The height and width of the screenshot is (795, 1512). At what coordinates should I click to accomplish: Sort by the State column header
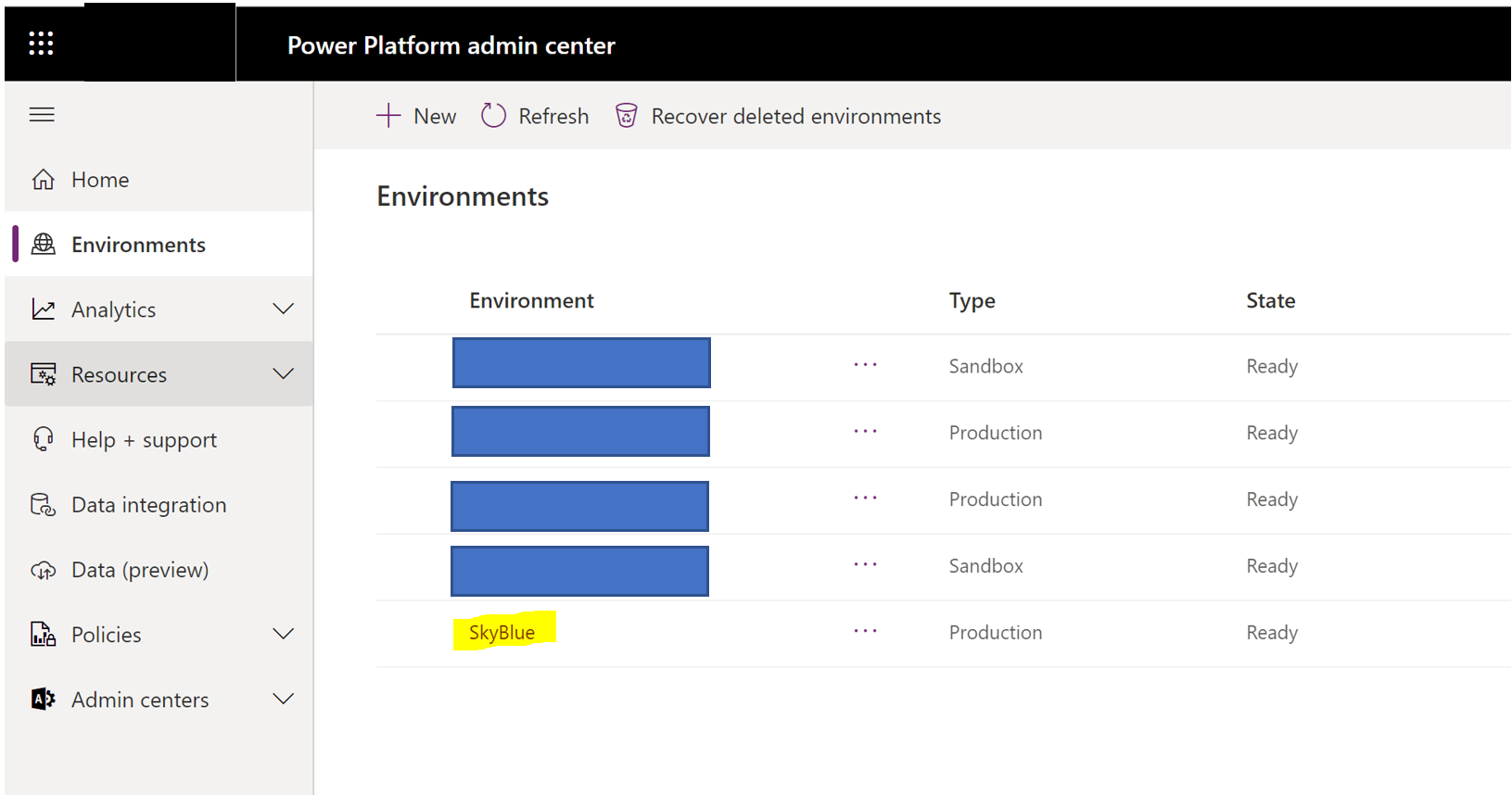click(1270, 300)
